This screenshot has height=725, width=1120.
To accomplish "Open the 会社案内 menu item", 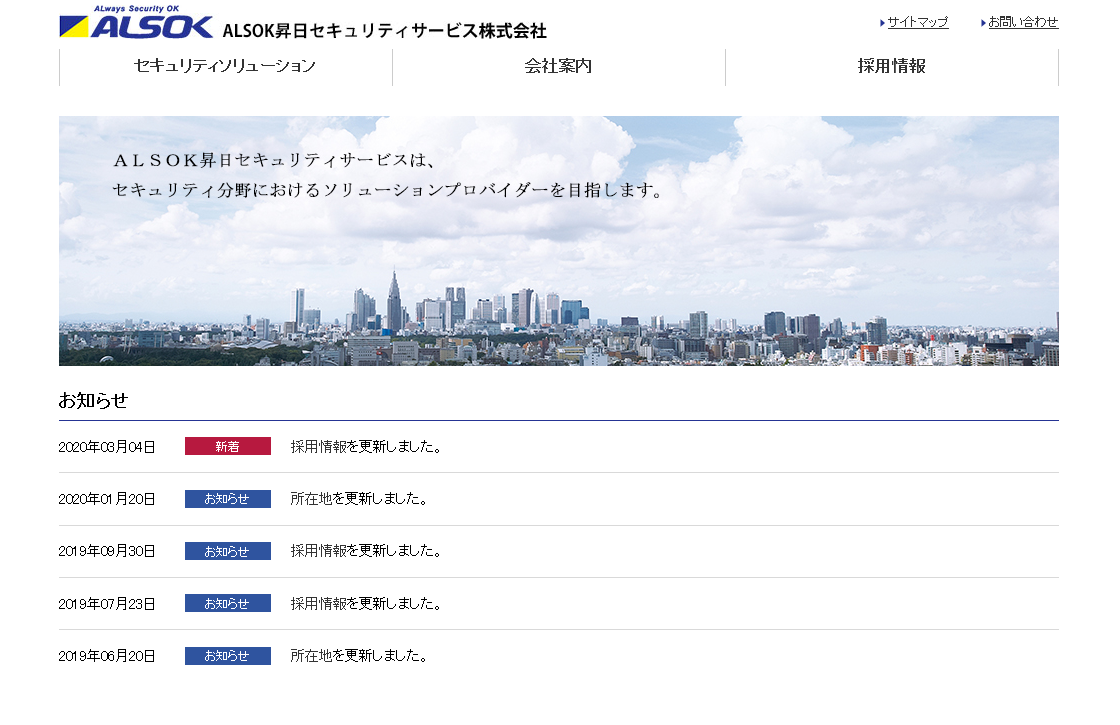I will [x=559, y=66].
